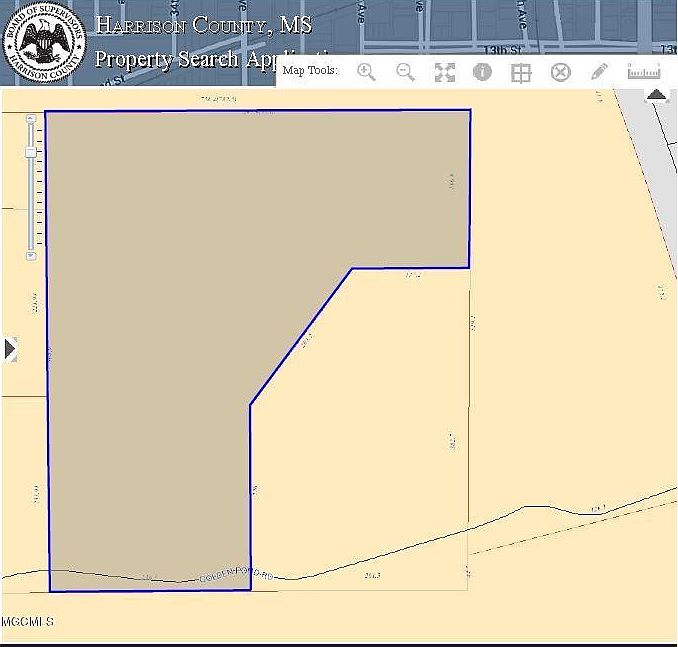
Task: Click the zoom slider down arrow
Action: 31,256
